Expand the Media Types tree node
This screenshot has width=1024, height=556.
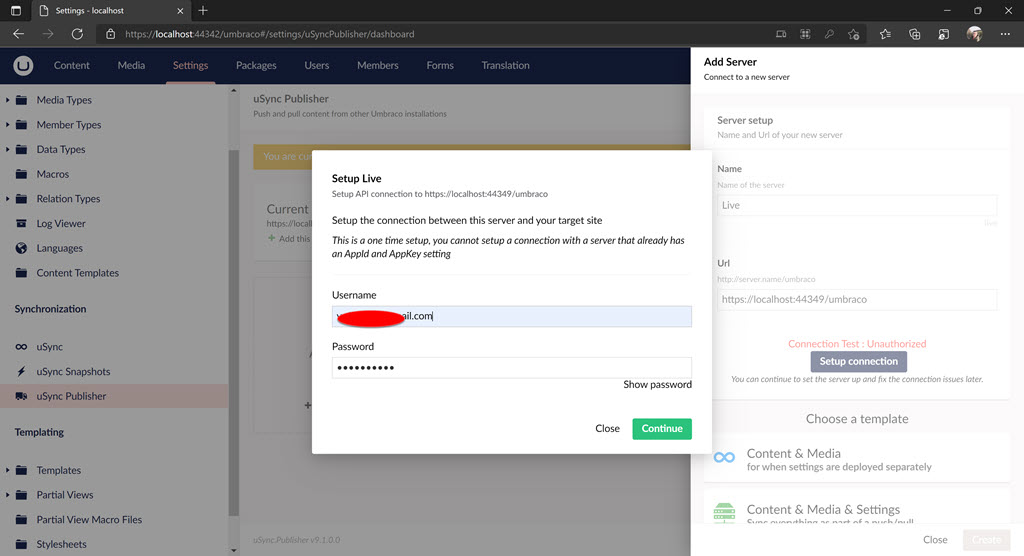point(7,100)
